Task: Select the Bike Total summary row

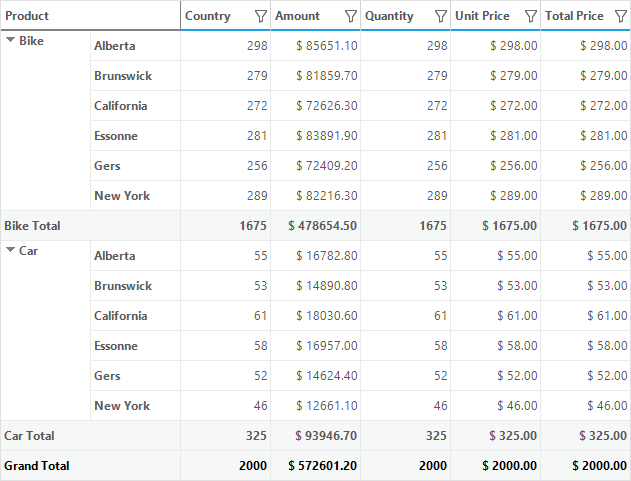Action: coord(315,226)
